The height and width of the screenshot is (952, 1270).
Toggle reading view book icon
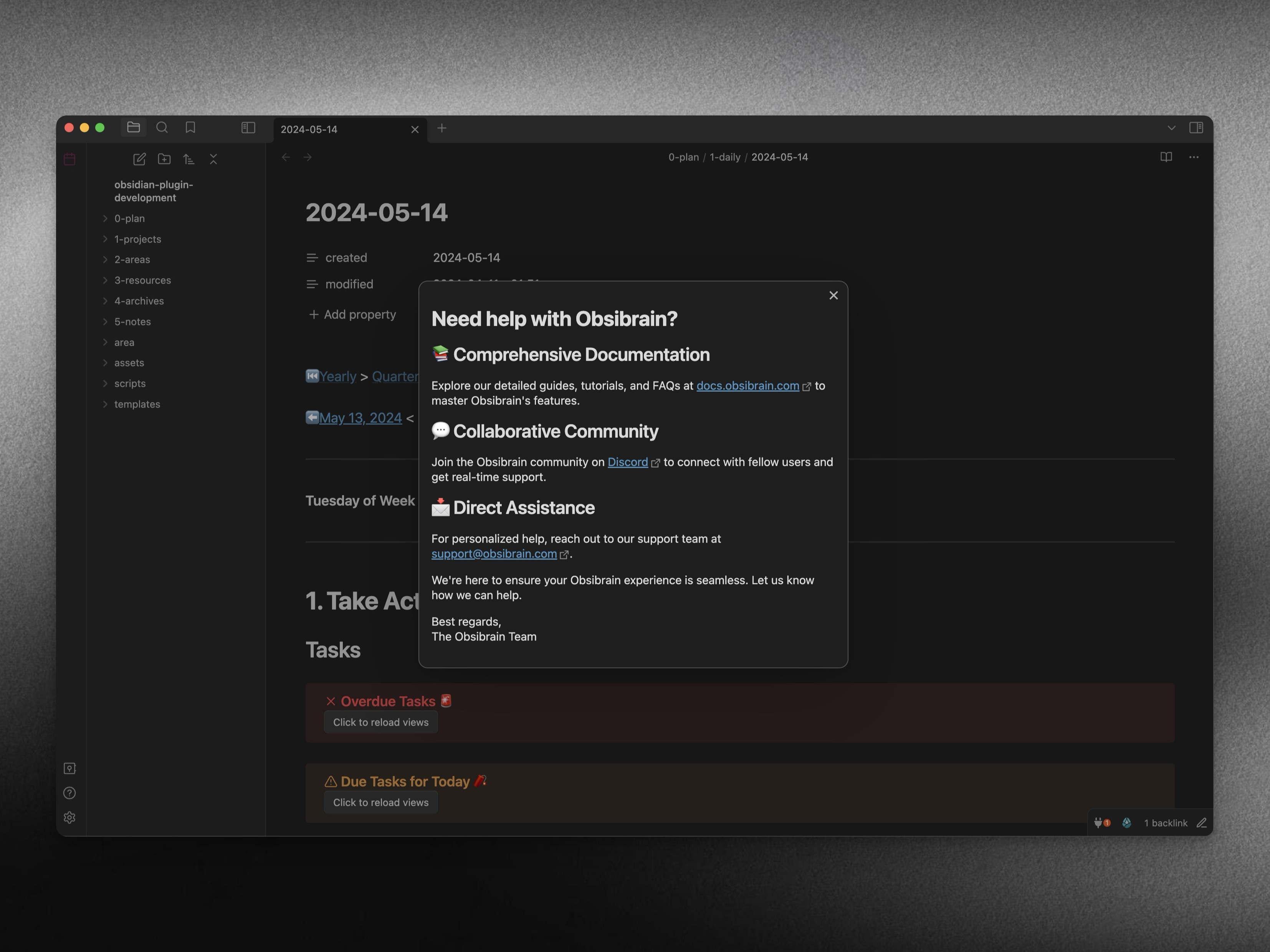coord(1166,157)
